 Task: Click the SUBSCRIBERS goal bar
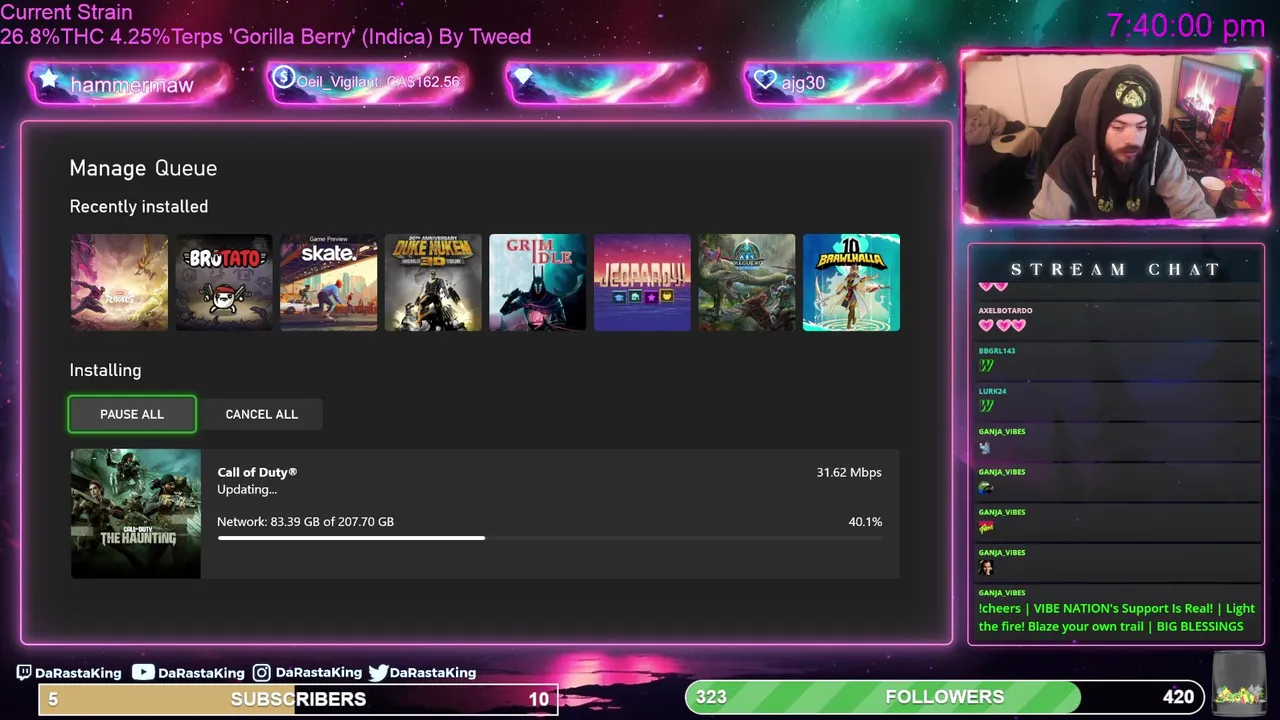point(297,699)
